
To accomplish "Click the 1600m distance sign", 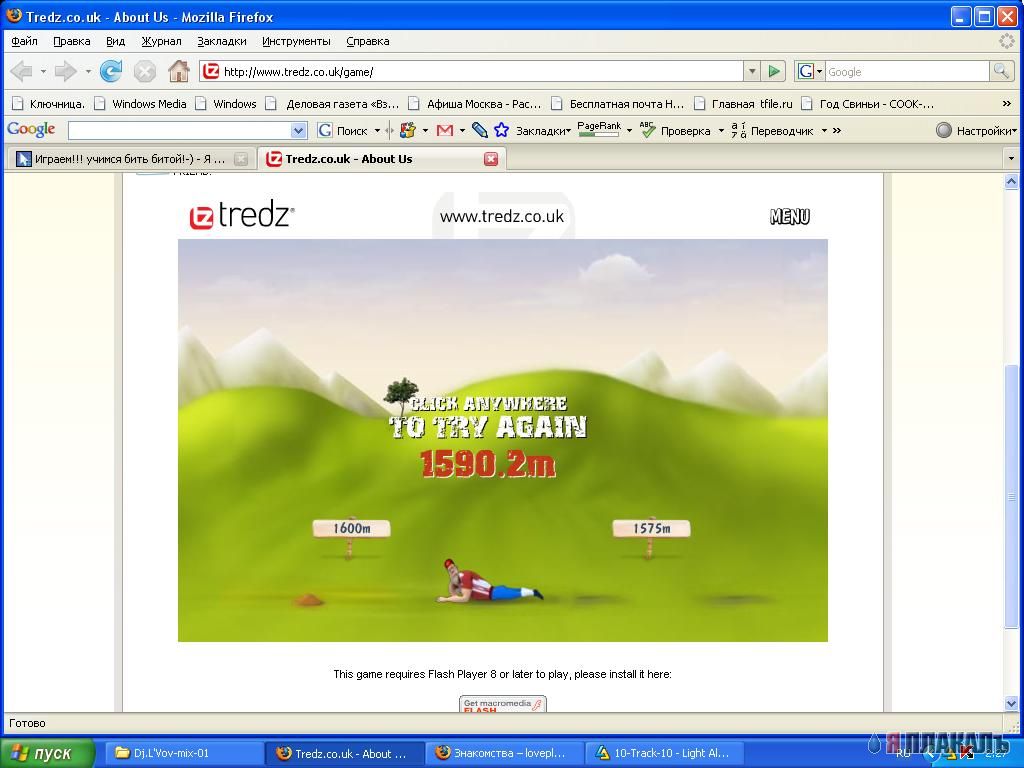I will (351, 528).
